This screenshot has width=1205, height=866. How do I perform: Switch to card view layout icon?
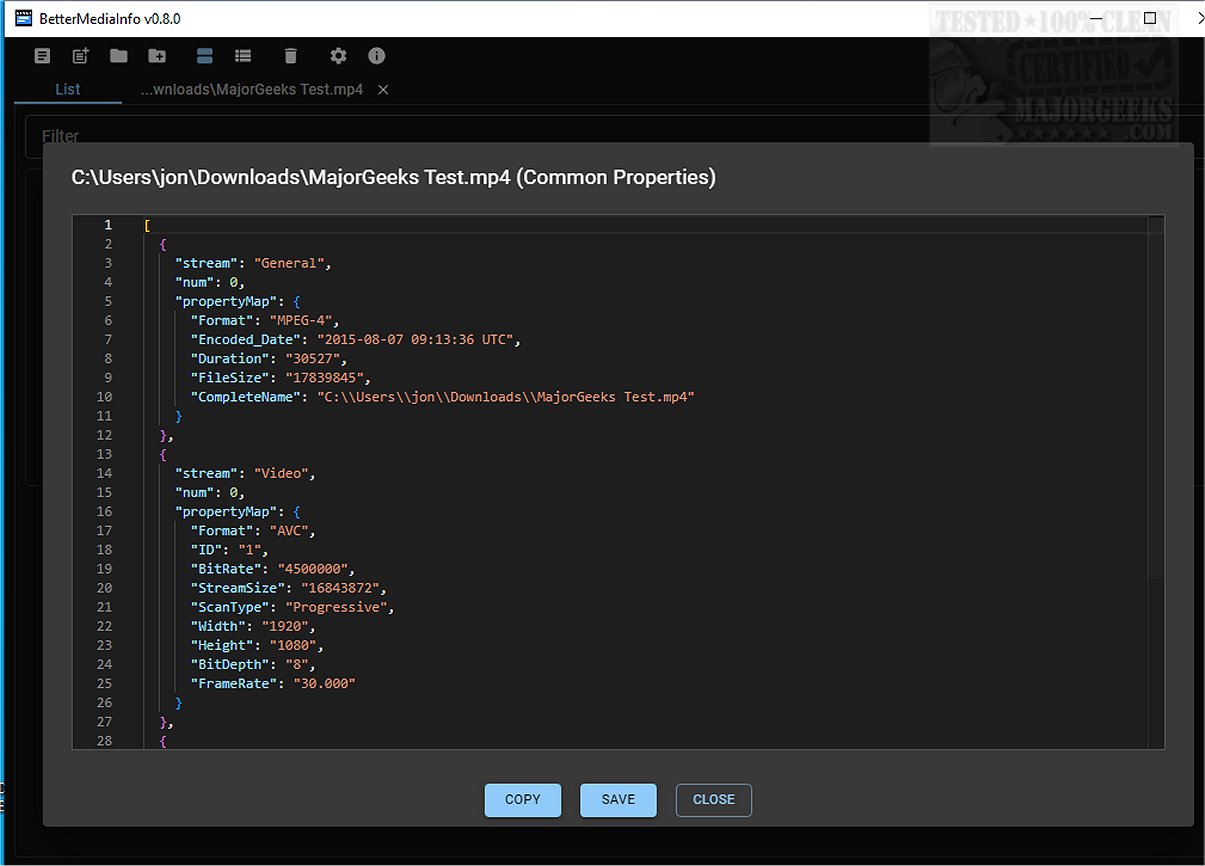click(x=205, y=56)
